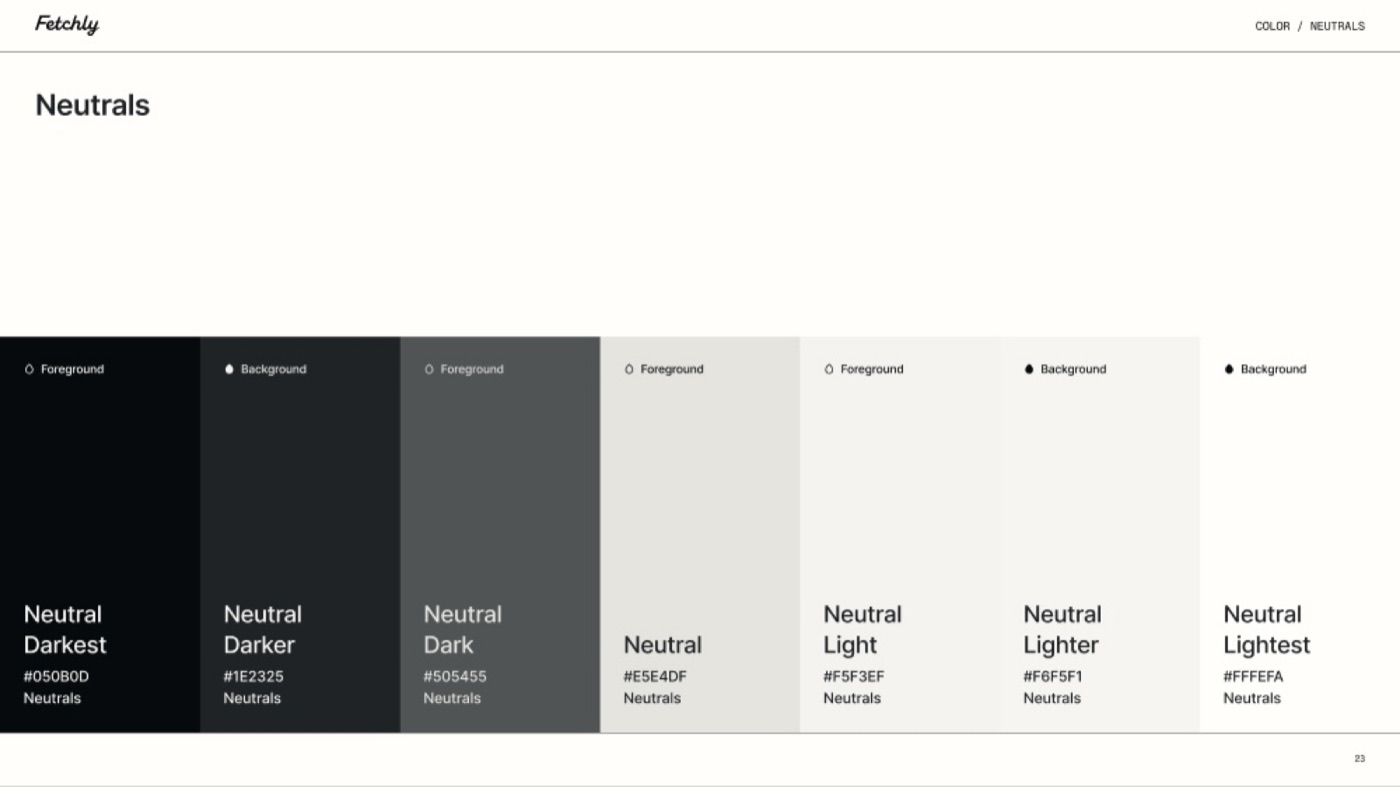Select the hex value #F6F5F1
Image resolution: width=1400 pixels, height=787 pixels.
pyautogui.click(x=1053, y=676)
